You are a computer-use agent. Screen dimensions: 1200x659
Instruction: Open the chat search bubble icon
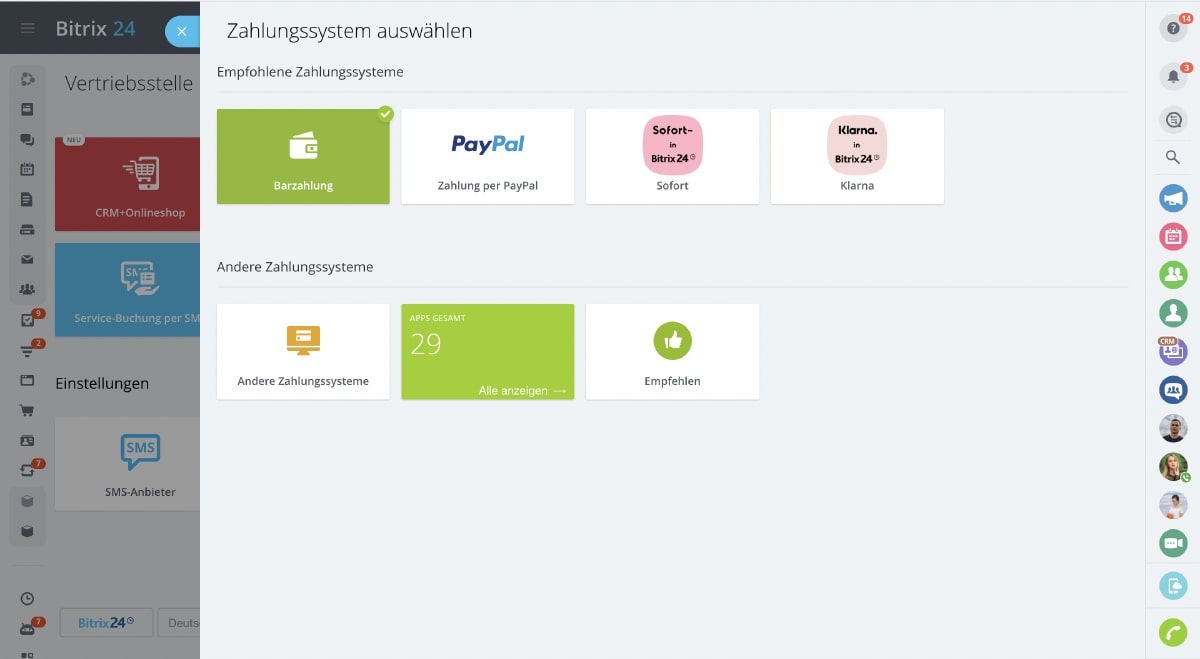[x=1173, y=120]
